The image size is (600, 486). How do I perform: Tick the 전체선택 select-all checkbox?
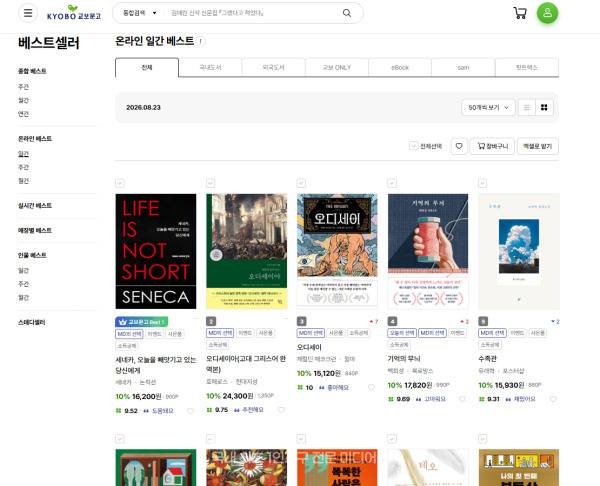click(413, 146)
